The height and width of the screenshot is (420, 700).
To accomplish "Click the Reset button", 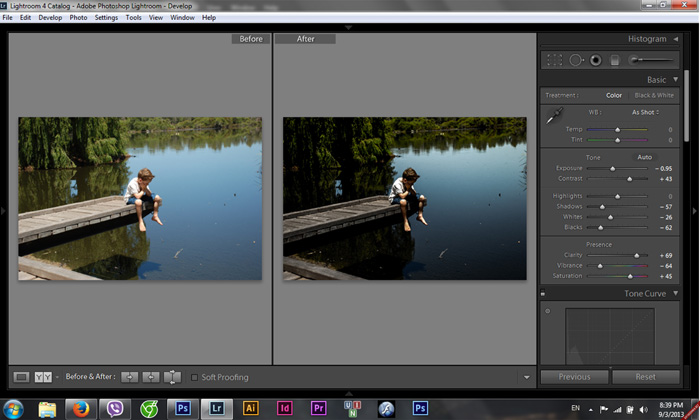I will tap(646, 377).
